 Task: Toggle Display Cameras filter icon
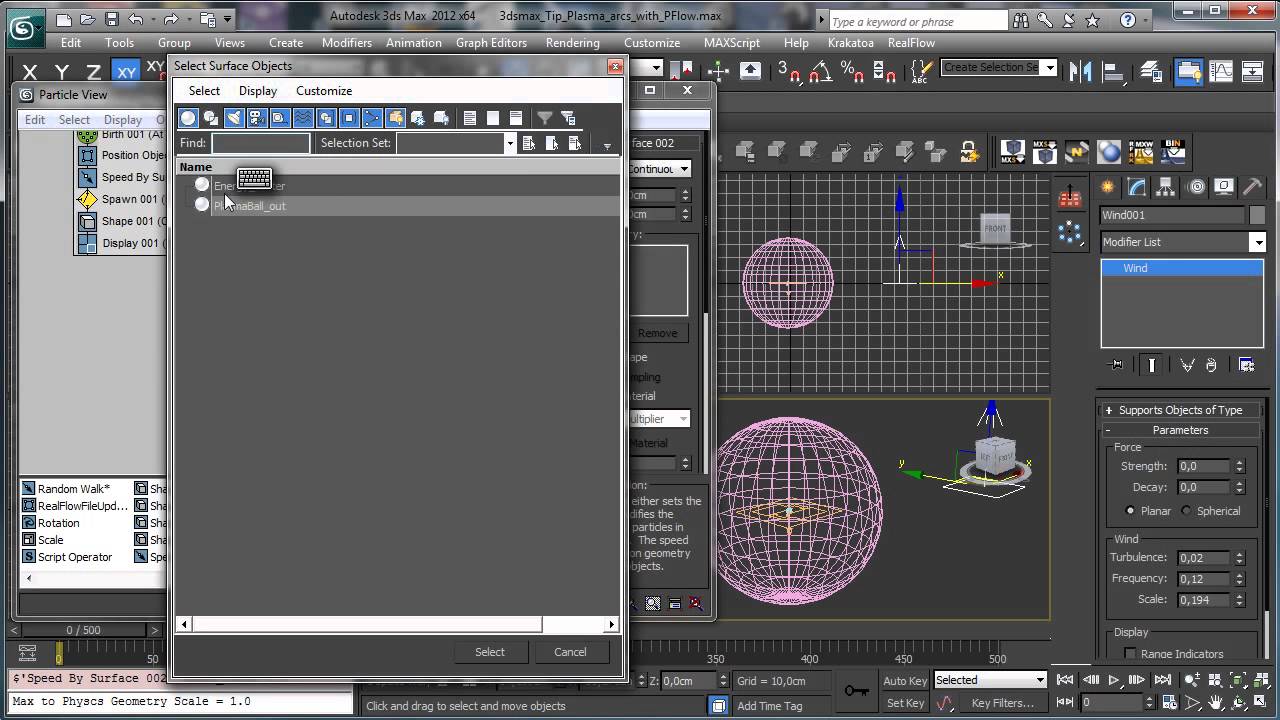pyautogui.click(x=257, y=118)
